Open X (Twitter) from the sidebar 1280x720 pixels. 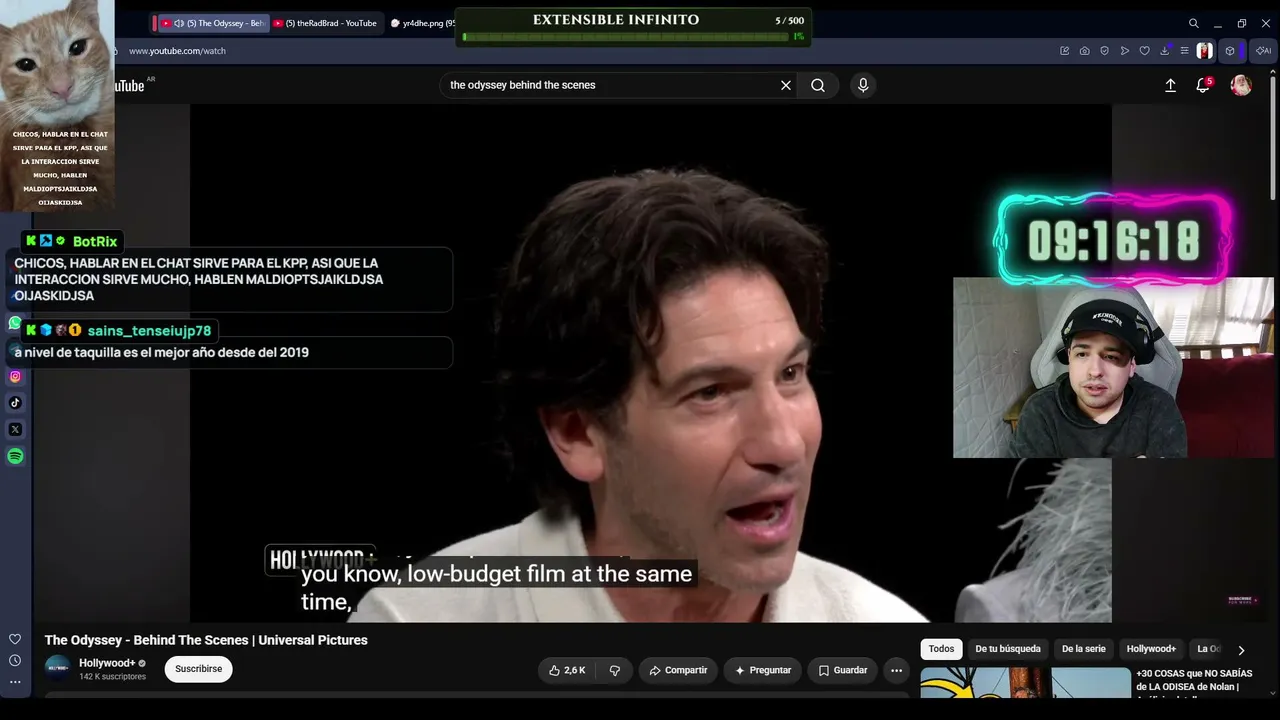15,430
